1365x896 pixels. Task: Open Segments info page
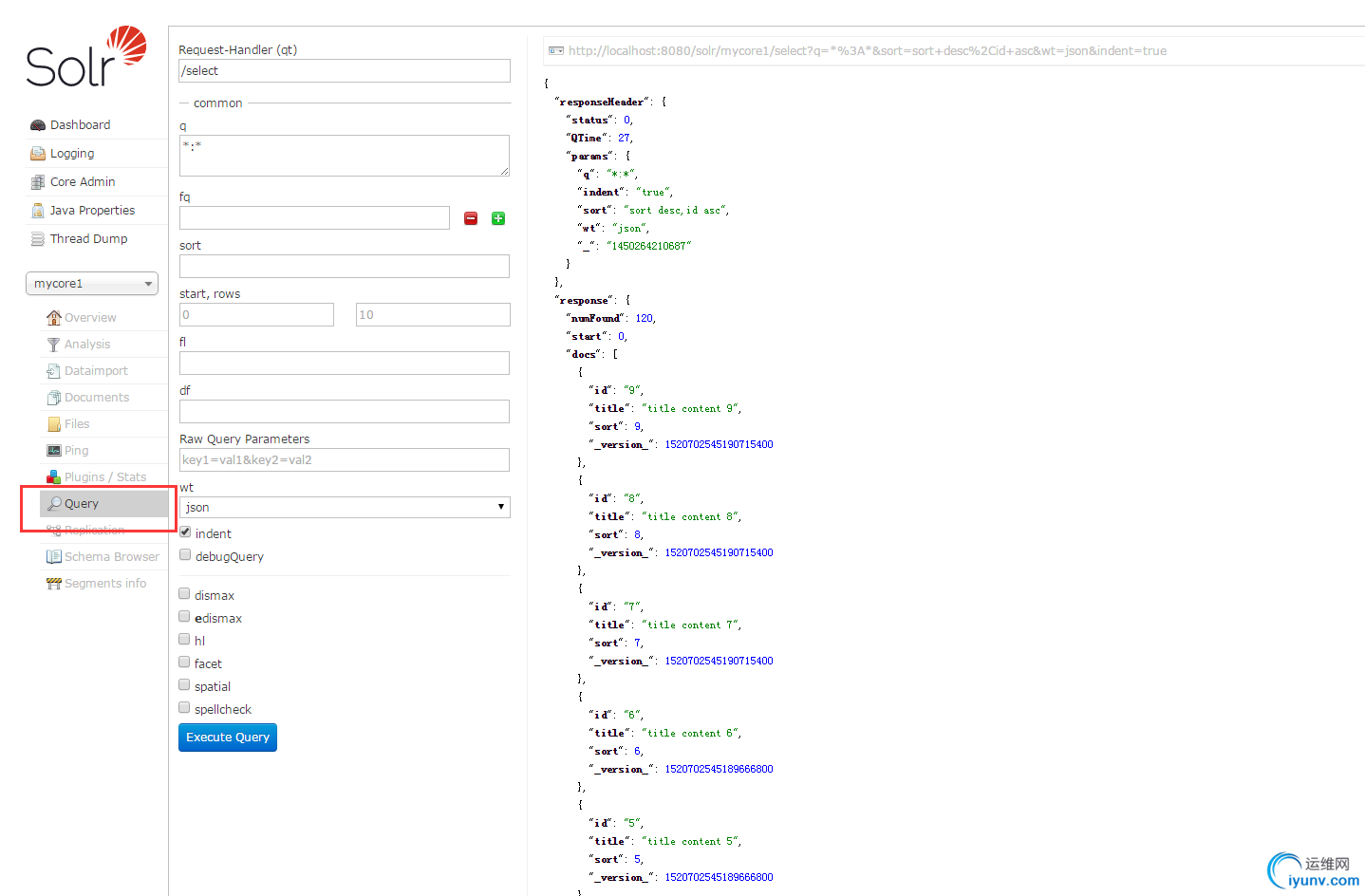pyautogui.click(x=105, y=584)
